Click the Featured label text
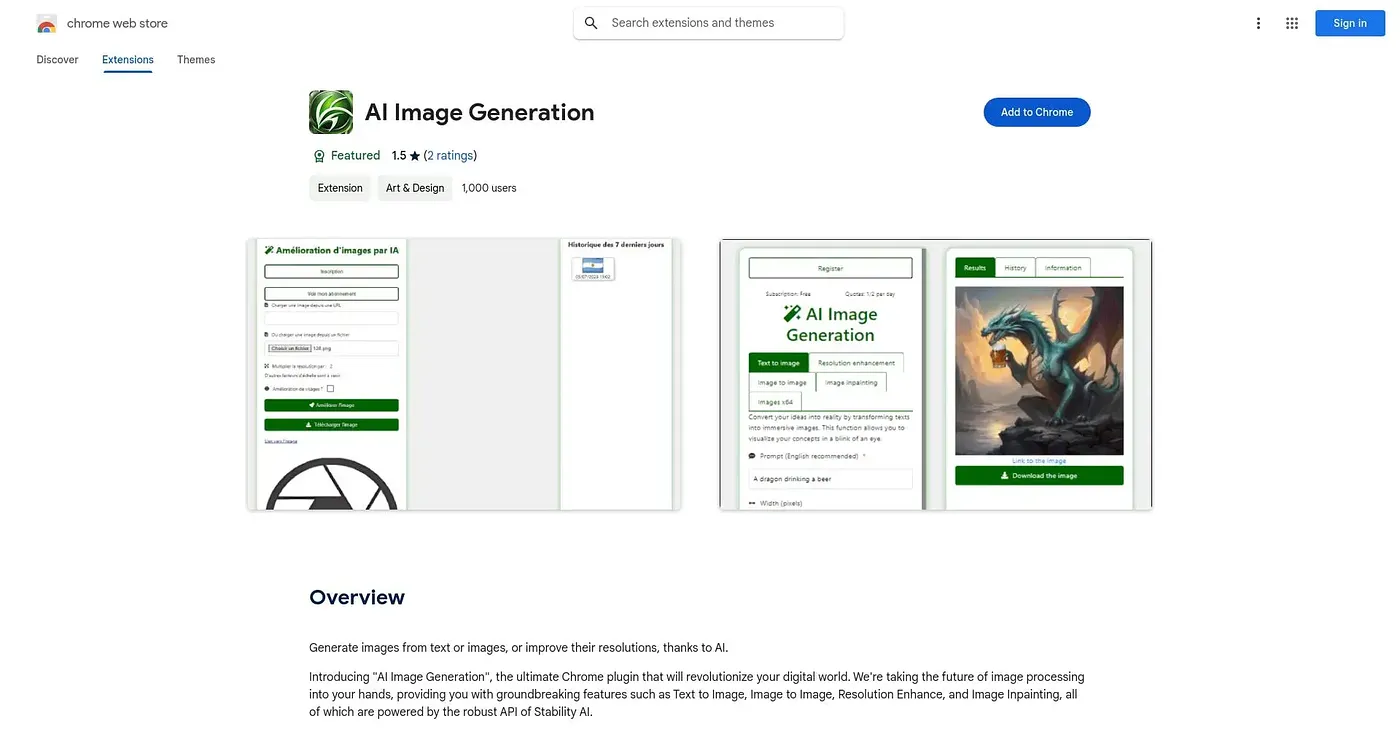 pyautogui.click(x=356, y=156)
